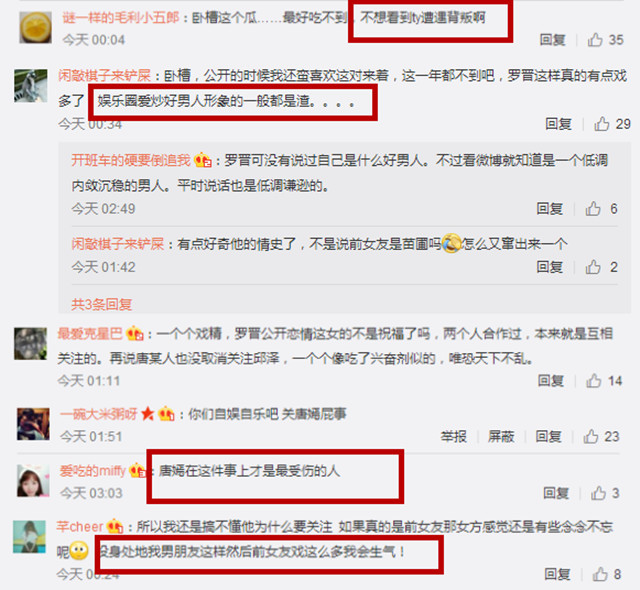Click 屏蔽 to block the comment
This screenshot has width=640, height=590.
tap(501, 437)
